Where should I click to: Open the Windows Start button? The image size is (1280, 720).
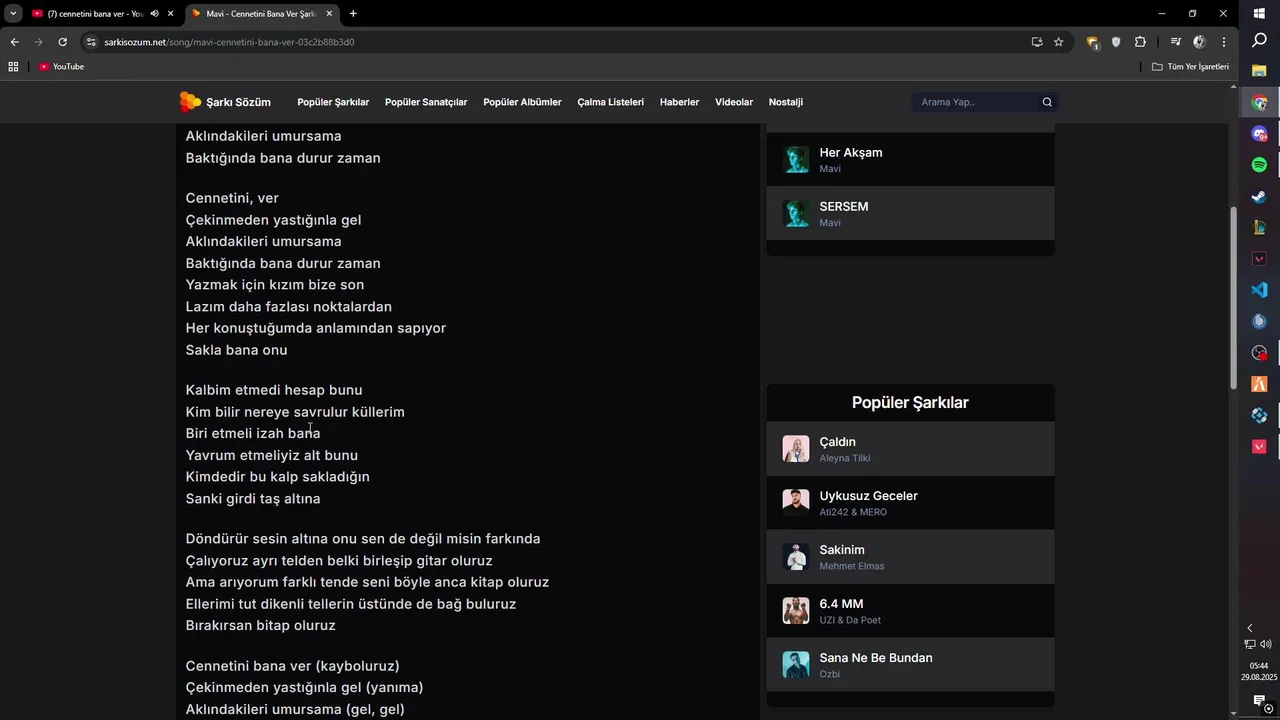click(x=1260, y=13)
